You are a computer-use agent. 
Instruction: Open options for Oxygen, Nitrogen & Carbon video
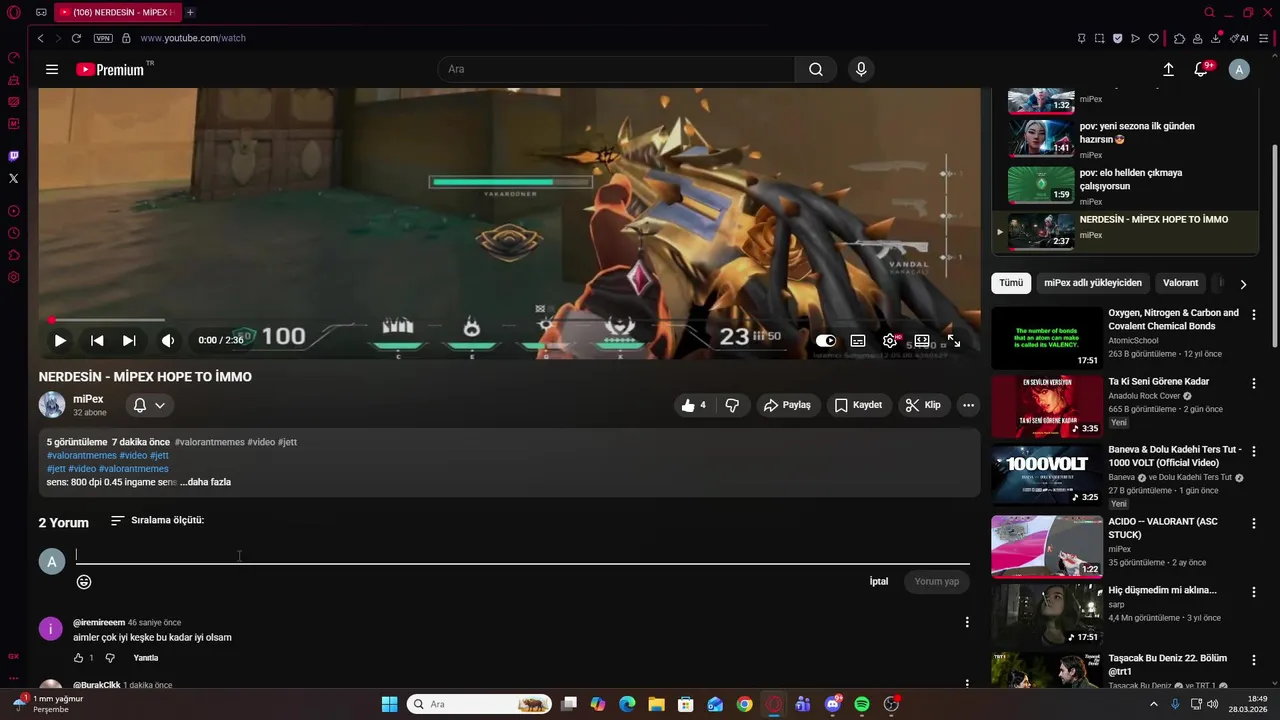1254,315
